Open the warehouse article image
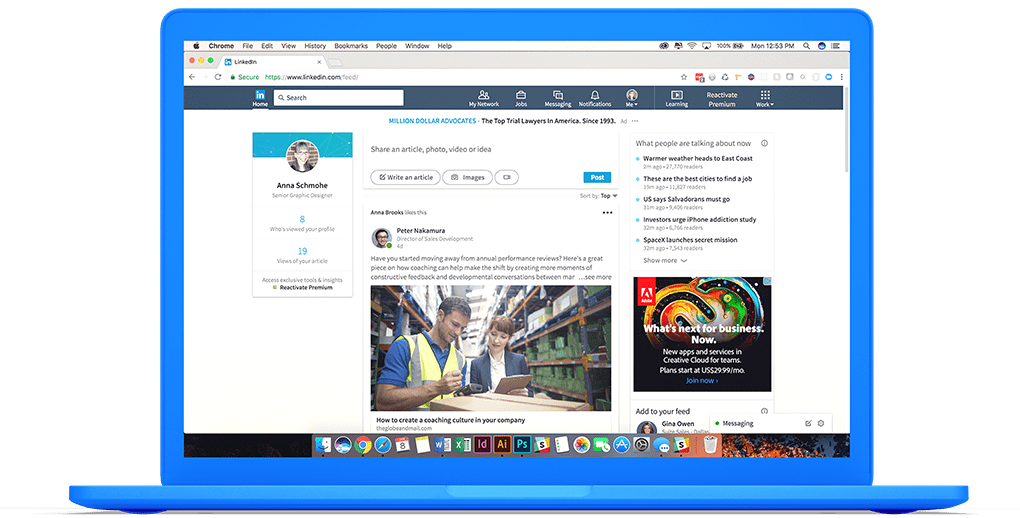The width and height of the screenshot is (1020, 518). pos(490,348)
